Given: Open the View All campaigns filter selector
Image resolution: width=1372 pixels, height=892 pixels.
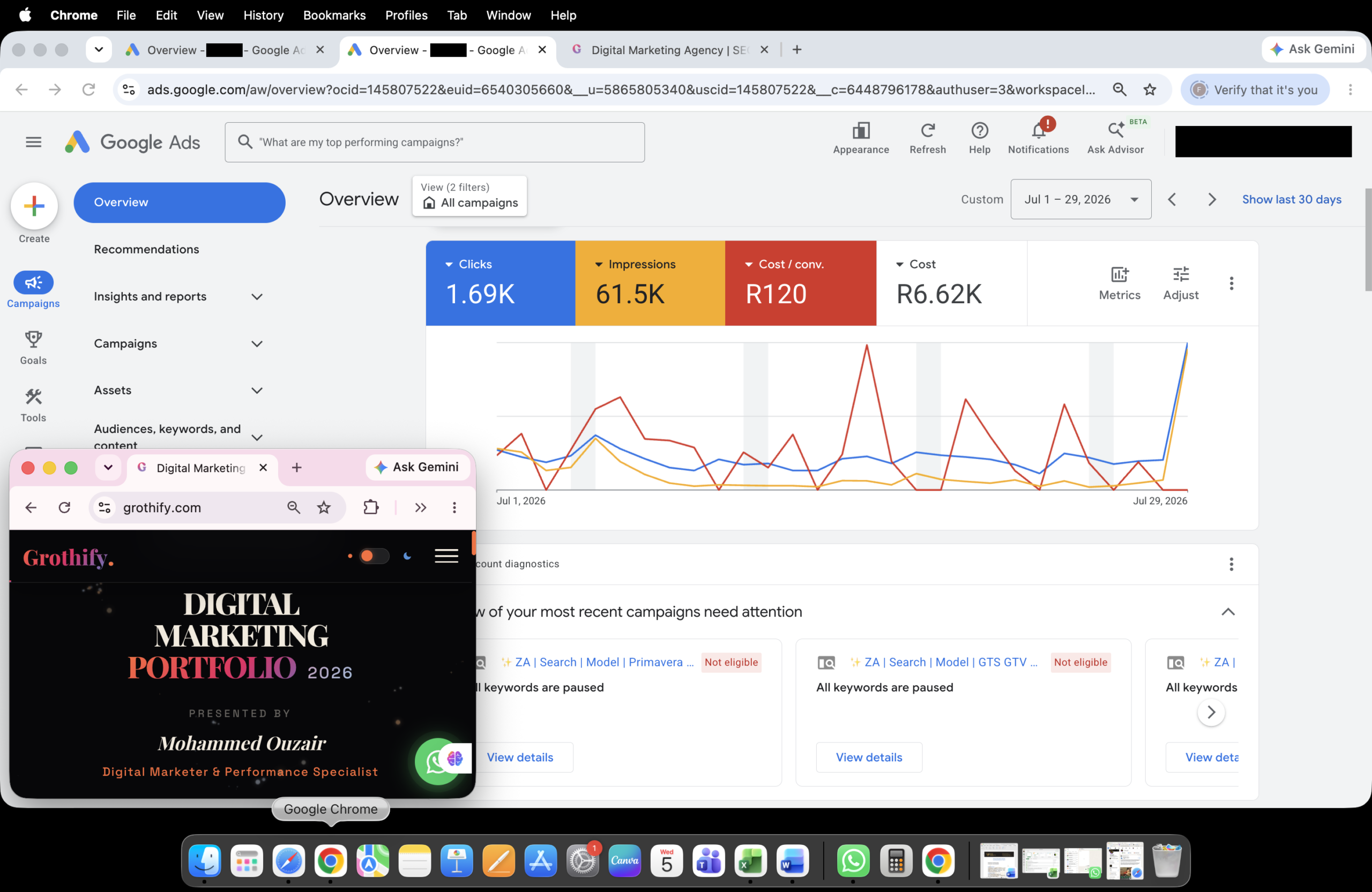Looking at the screenshot, I should click(x=469, y=196).
